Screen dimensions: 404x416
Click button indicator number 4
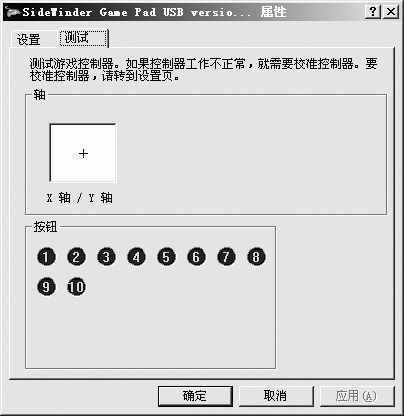click(136, 257)
